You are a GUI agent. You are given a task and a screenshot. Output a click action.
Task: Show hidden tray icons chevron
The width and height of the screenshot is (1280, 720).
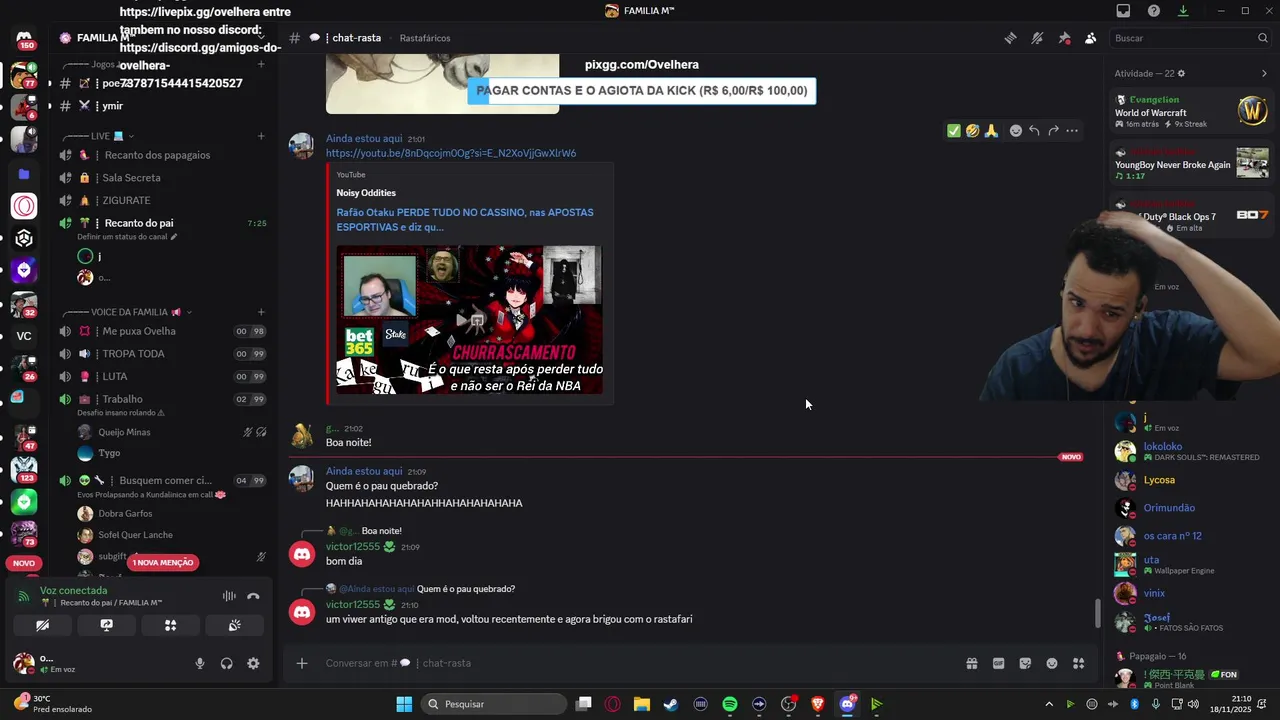pyautogui.click(x=1049, y=704)
